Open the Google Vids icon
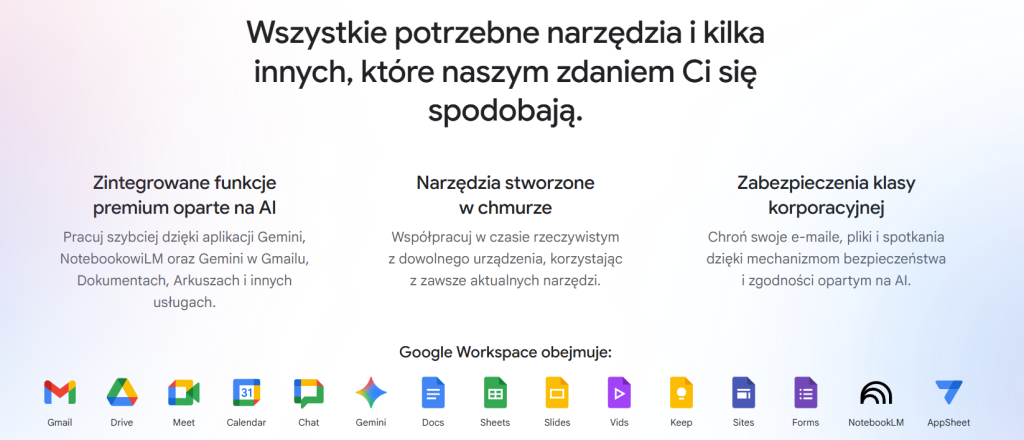 619,392
